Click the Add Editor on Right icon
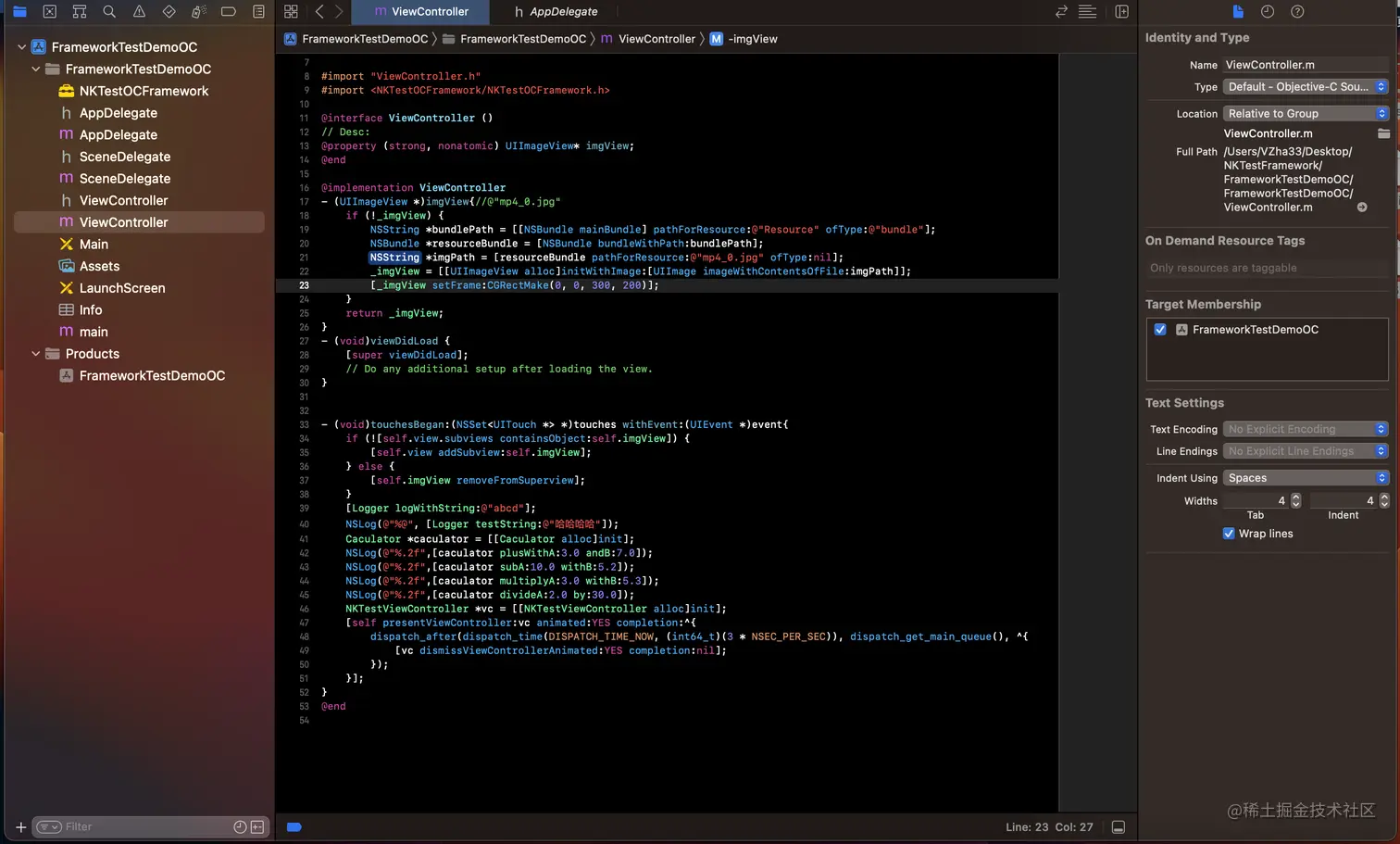1400x844 pixels. [x=1121, y=12]
